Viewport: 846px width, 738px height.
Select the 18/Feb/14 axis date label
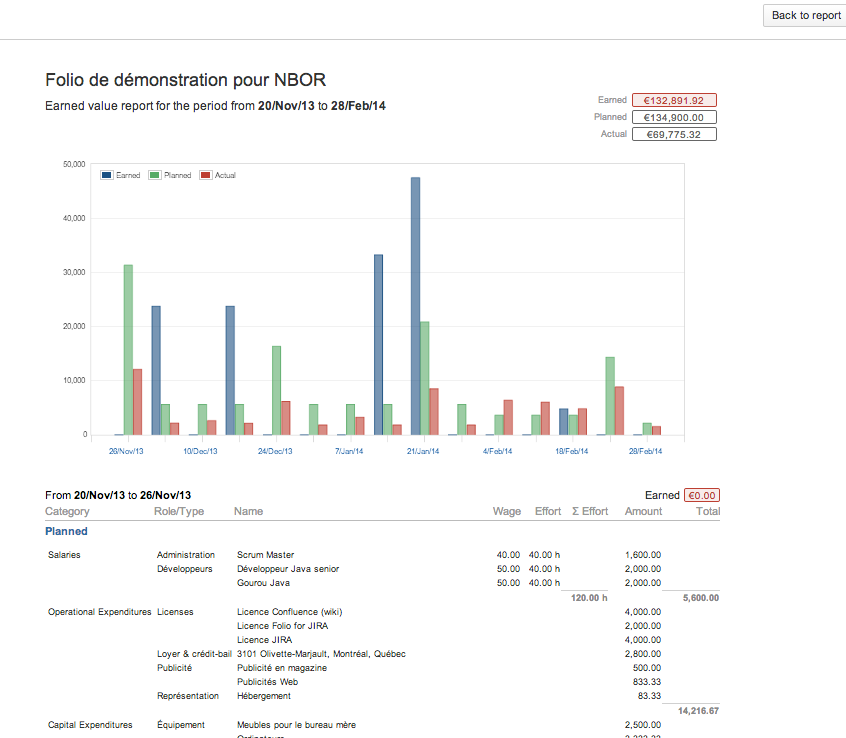click(x=572, y=451)
